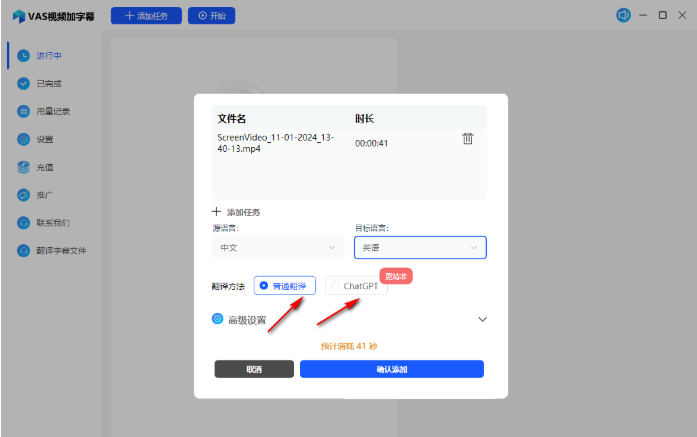
Task: Click the VAS app logo icon
Action: (19, 16)
